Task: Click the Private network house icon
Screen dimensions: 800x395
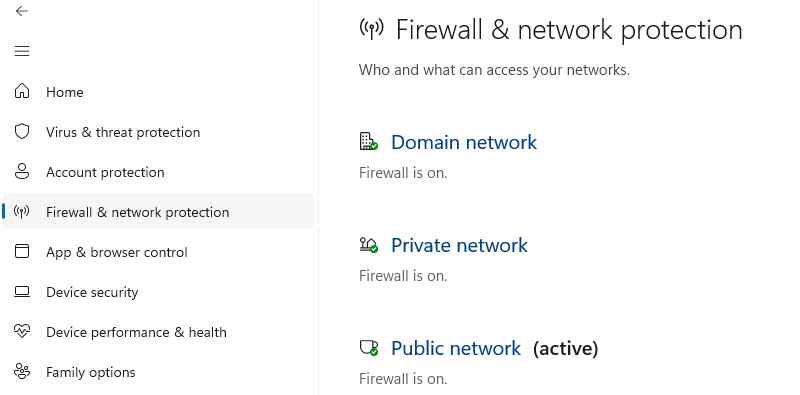Action: [368, 245]
